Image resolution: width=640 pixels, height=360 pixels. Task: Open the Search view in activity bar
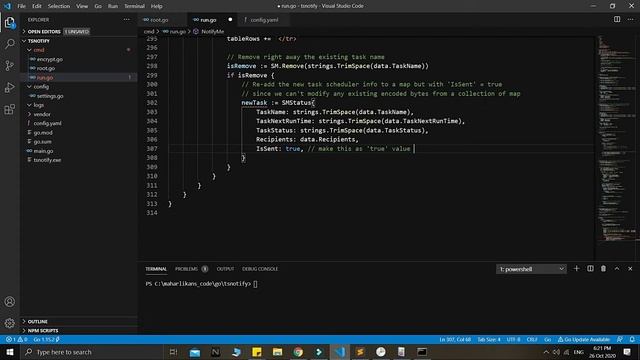pyautogui.click(x=10, y=44)
